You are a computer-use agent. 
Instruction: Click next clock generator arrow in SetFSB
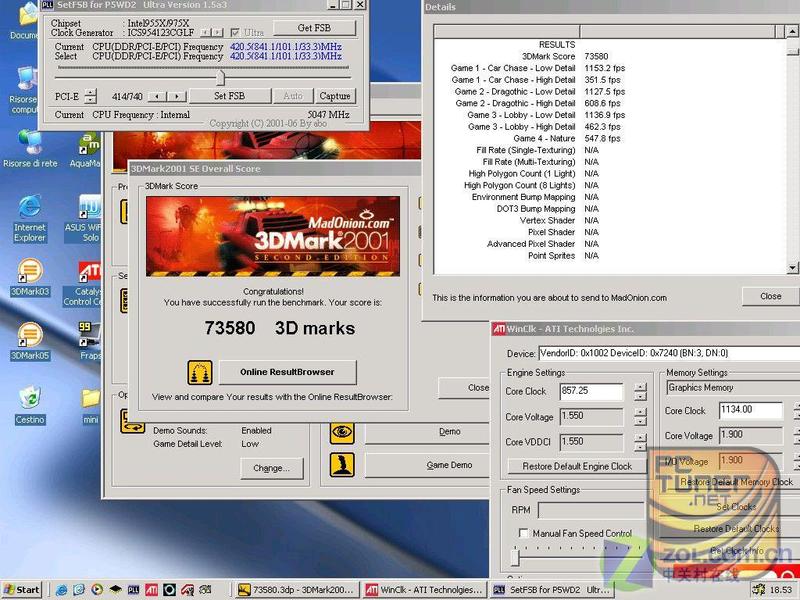pyautogui.click(x=217, y=32)
